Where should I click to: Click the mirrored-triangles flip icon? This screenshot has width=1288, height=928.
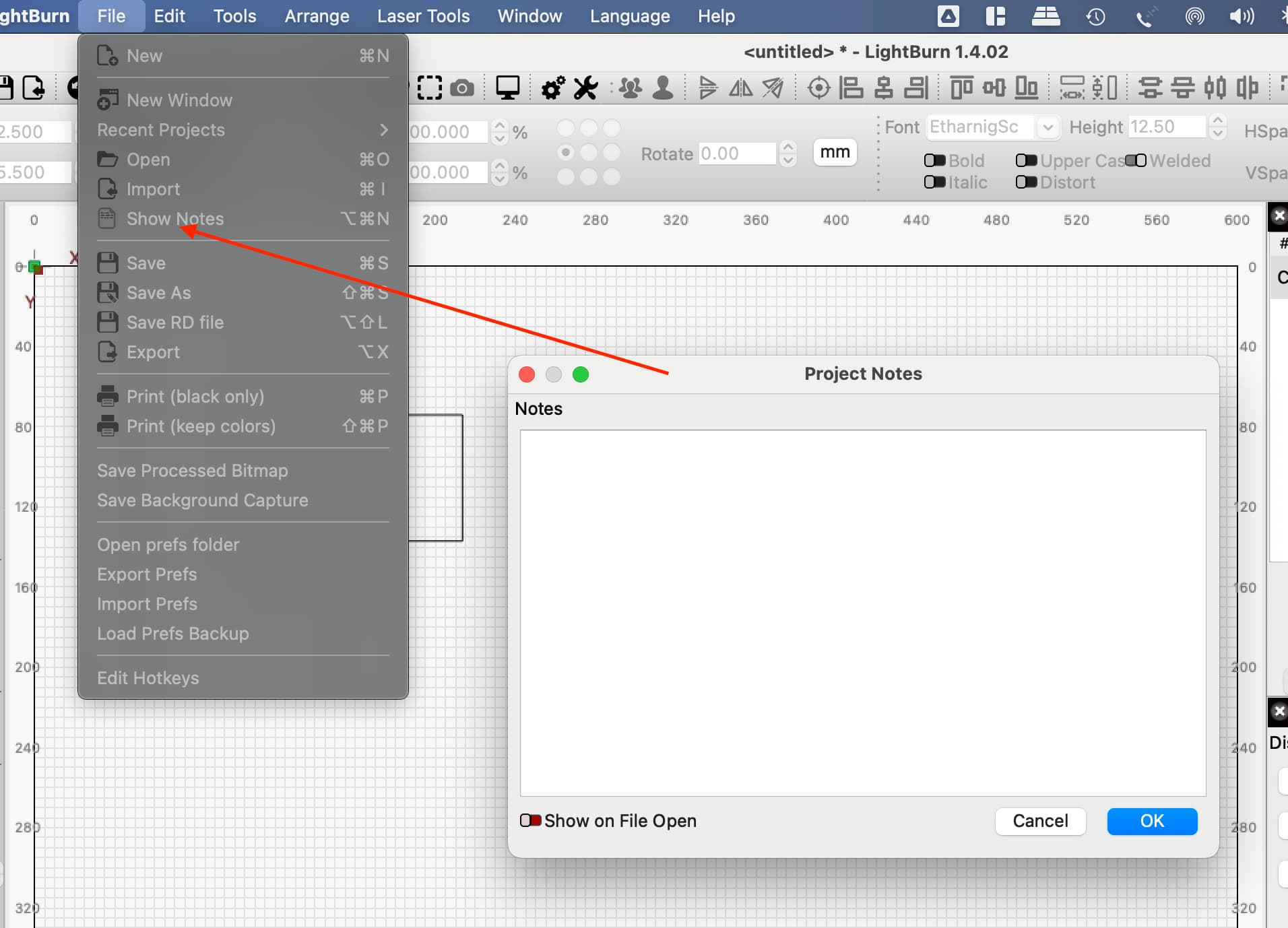(741, 88)
